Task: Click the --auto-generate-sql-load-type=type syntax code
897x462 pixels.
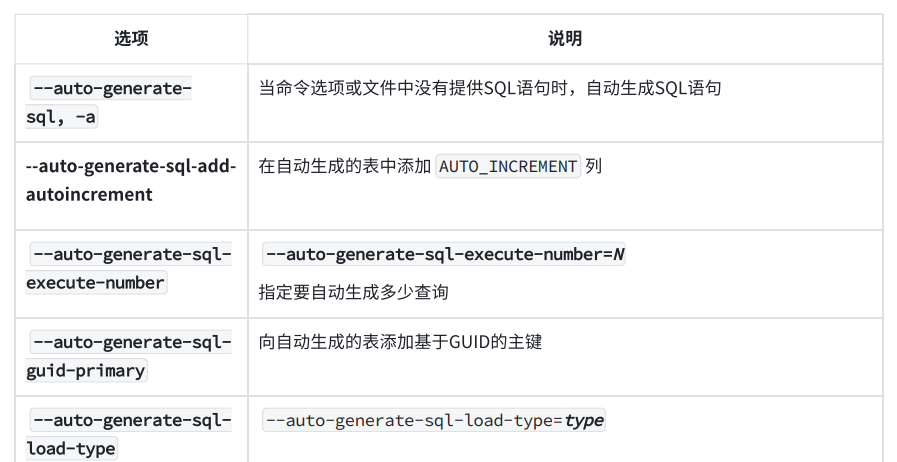Action: [x=433, y=420]
